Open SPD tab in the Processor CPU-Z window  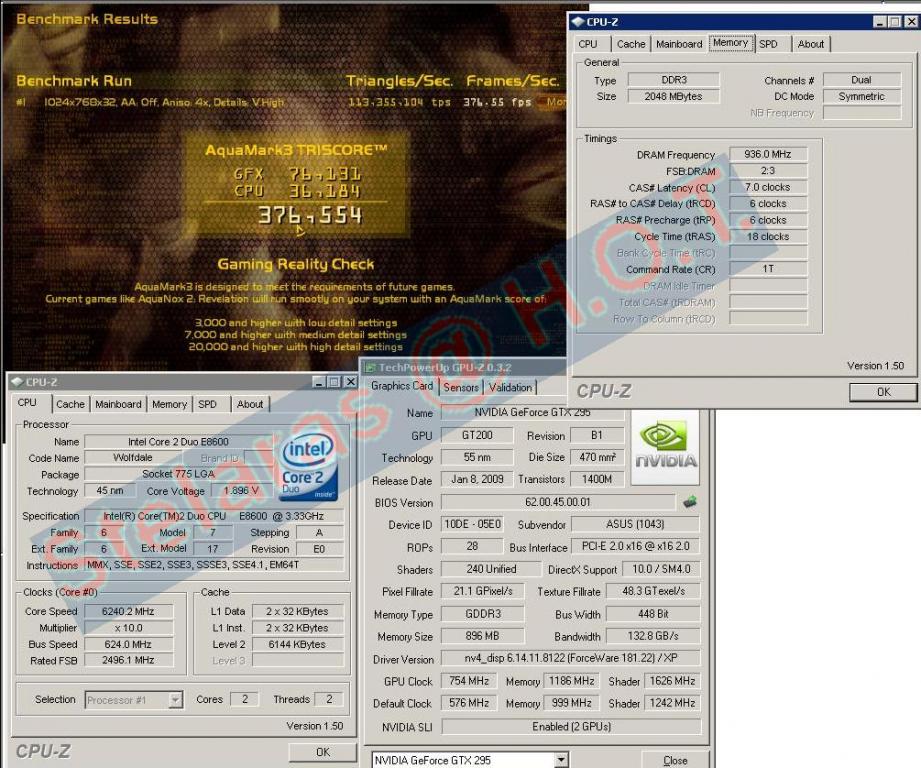click(x=207, y=404)
